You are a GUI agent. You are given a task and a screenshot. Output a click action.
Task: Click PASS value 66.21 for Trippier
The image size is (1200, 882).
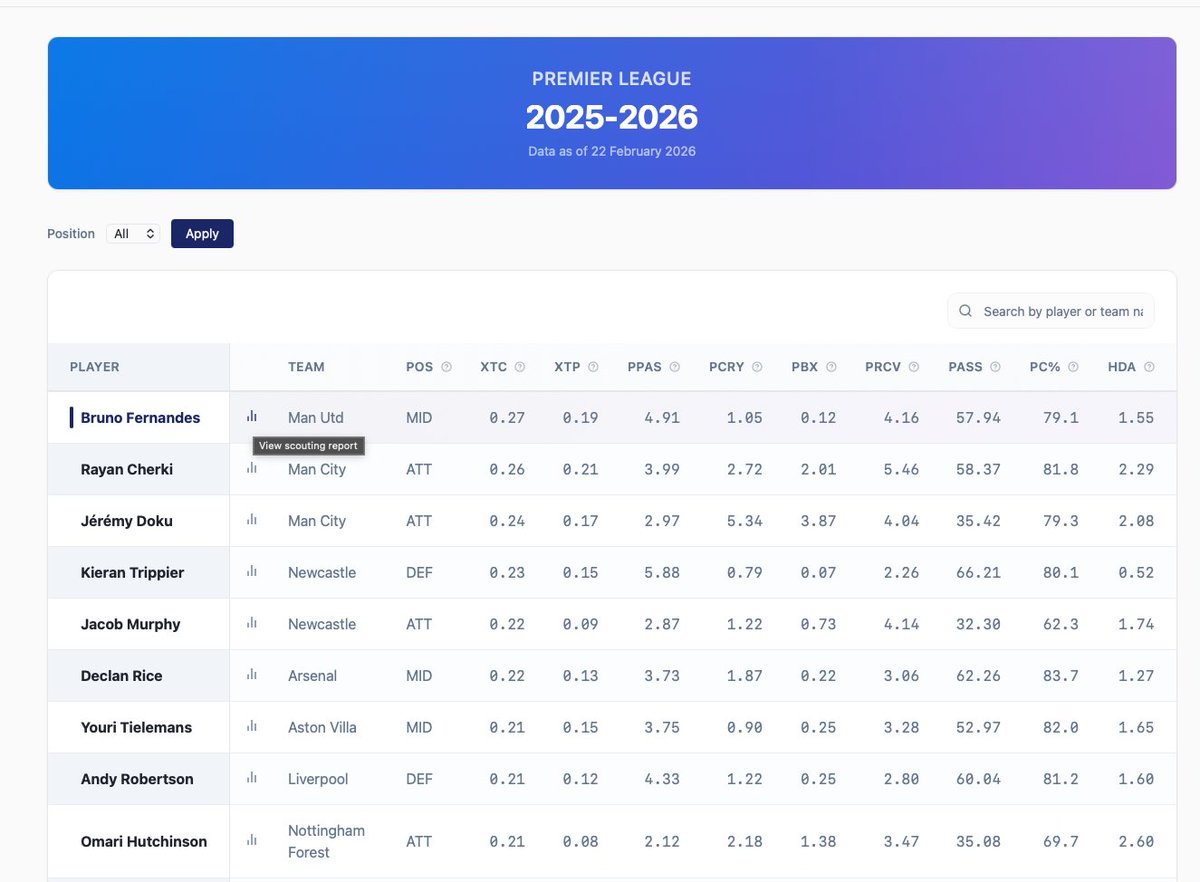978,573
